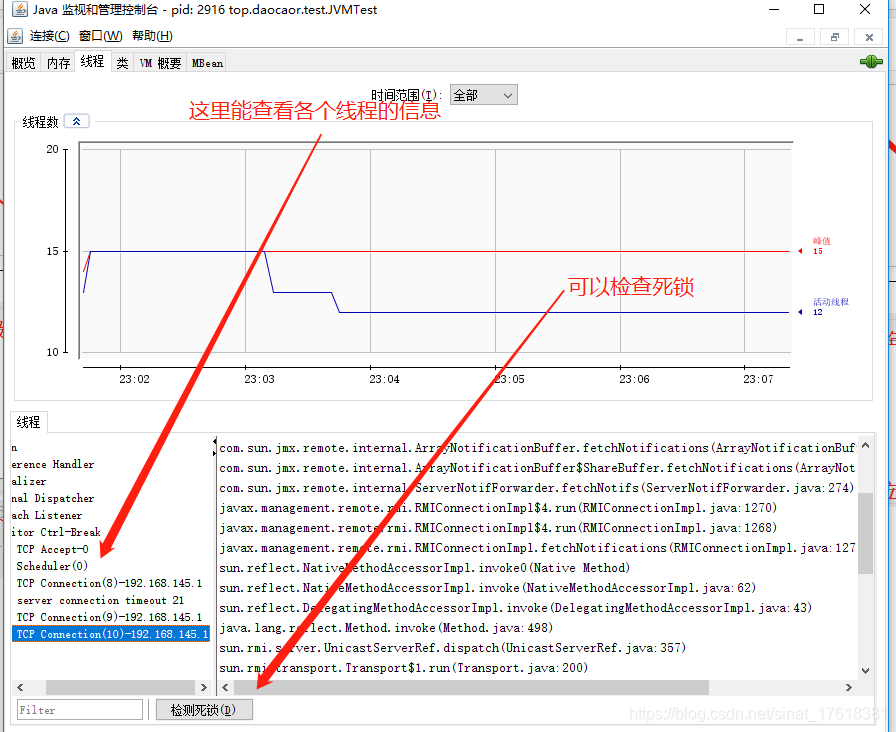The height and width of the screenshot is (732, 896).
Task: Click stack line sun.rmi.transport.Transport$1.run
Action: pos(403,668)
